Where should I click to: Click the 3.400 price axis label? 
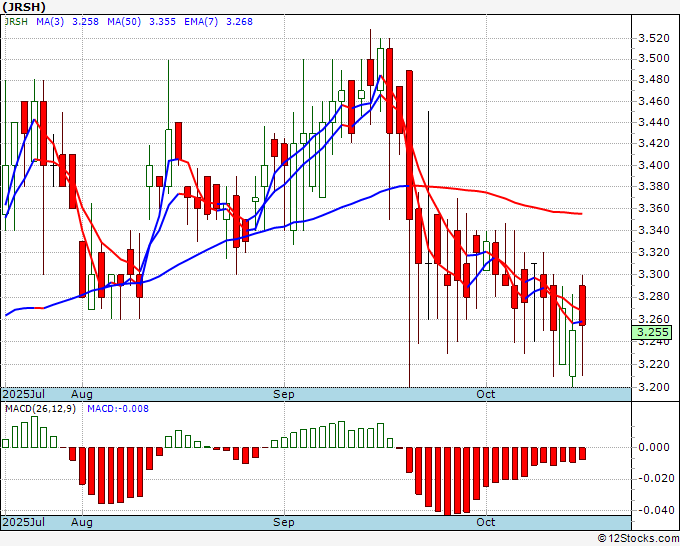point(654,165)
